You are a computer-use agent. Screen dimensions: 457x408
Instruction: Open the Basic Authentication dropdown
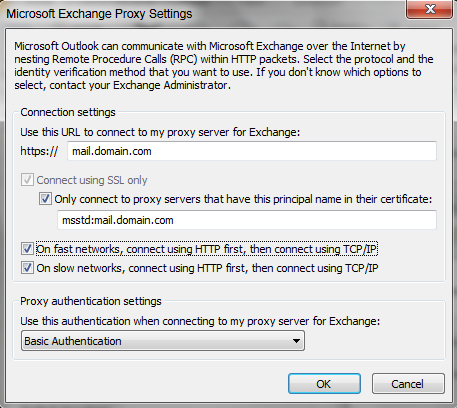click(163, 341)
